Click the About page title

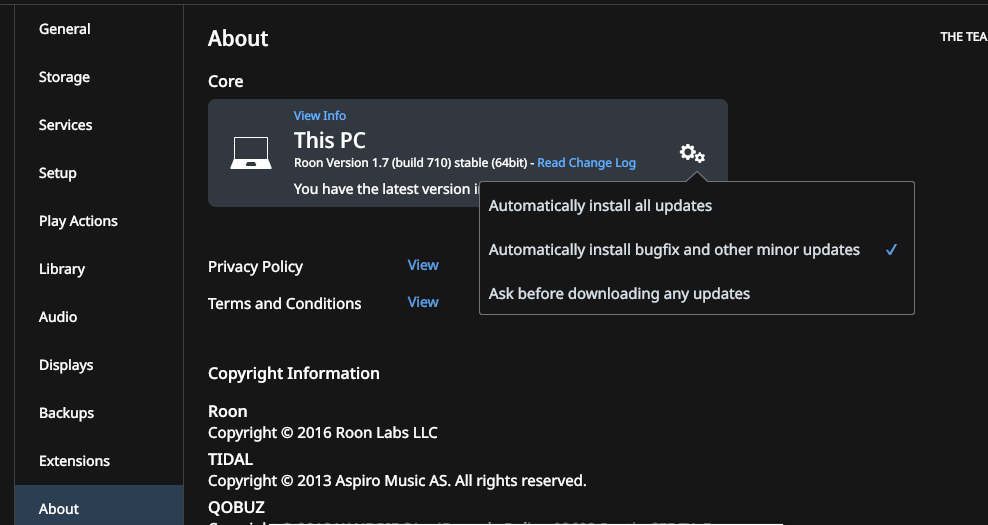click(x=238, y=38)
